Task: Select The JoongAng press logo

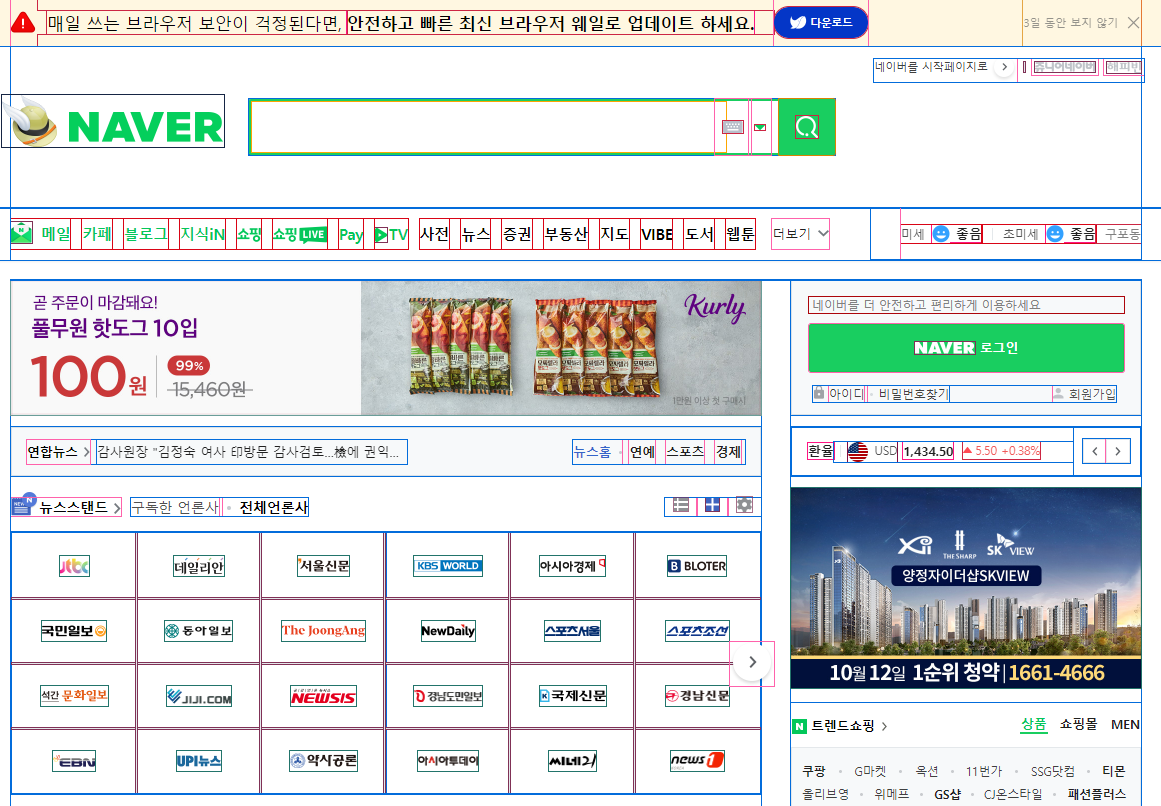Action: [x=324, y=631]
